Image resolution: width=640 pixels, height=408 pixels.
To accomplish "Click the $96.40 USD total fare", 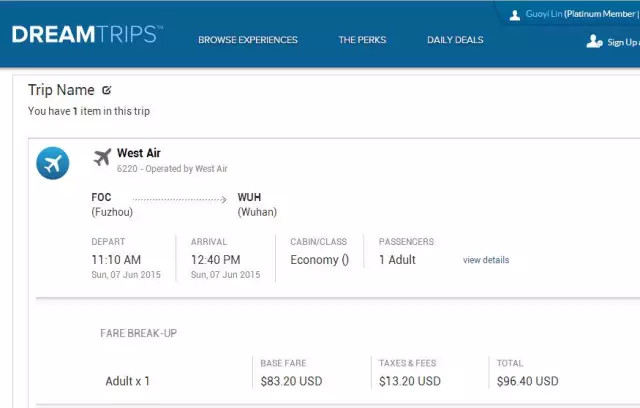I will (x=527, y=381).
